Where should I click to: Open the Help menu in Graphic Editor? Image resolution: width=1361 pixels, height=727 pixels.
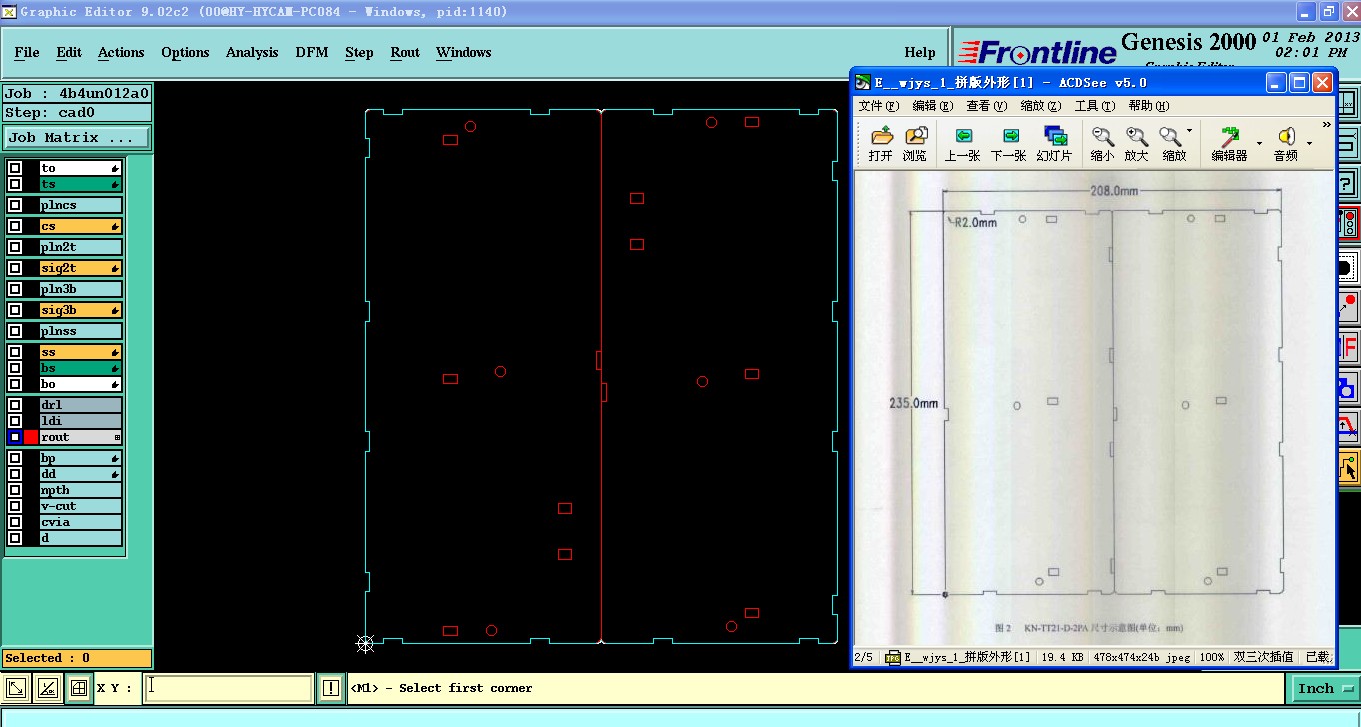[x=920, y=52]
